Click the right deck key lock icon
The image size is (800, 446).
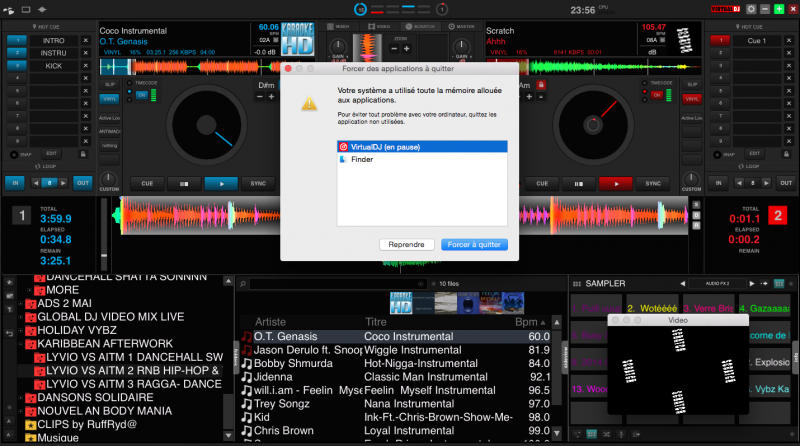(x=541, y=85)
